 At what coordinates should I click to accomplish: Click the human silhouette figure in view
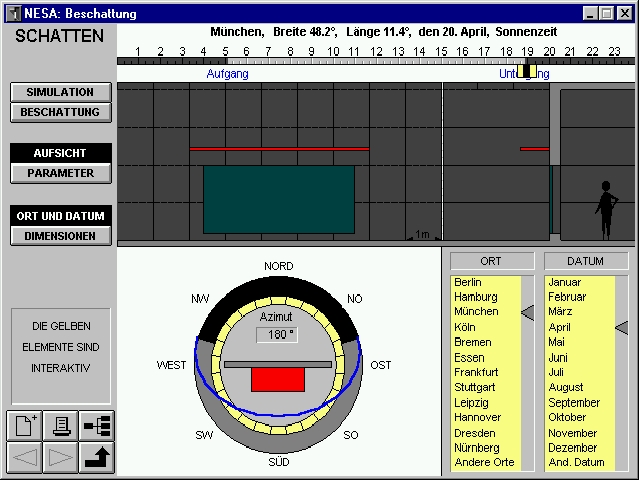607,211
